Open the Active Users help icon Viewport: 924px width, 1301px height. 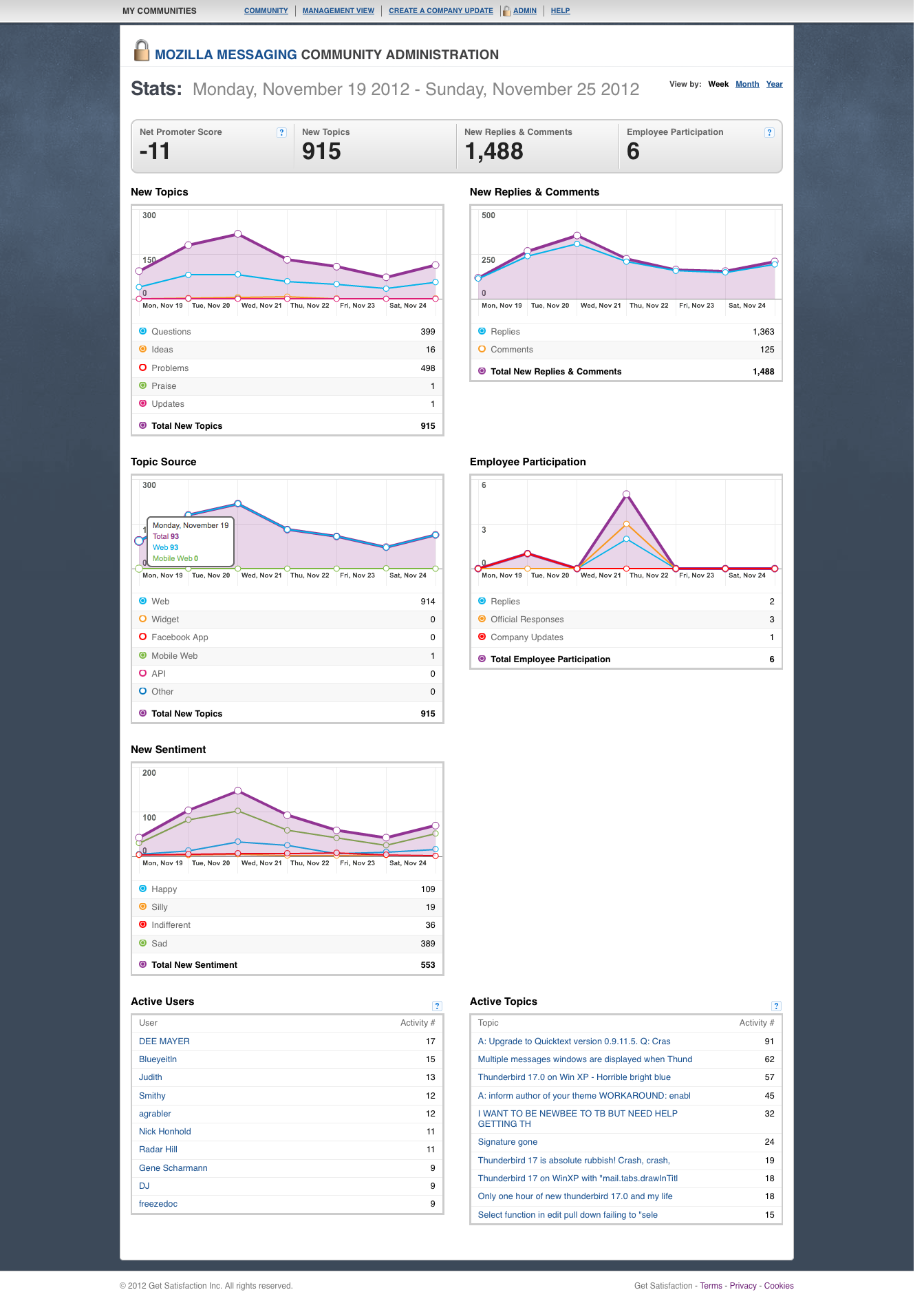437,1006
